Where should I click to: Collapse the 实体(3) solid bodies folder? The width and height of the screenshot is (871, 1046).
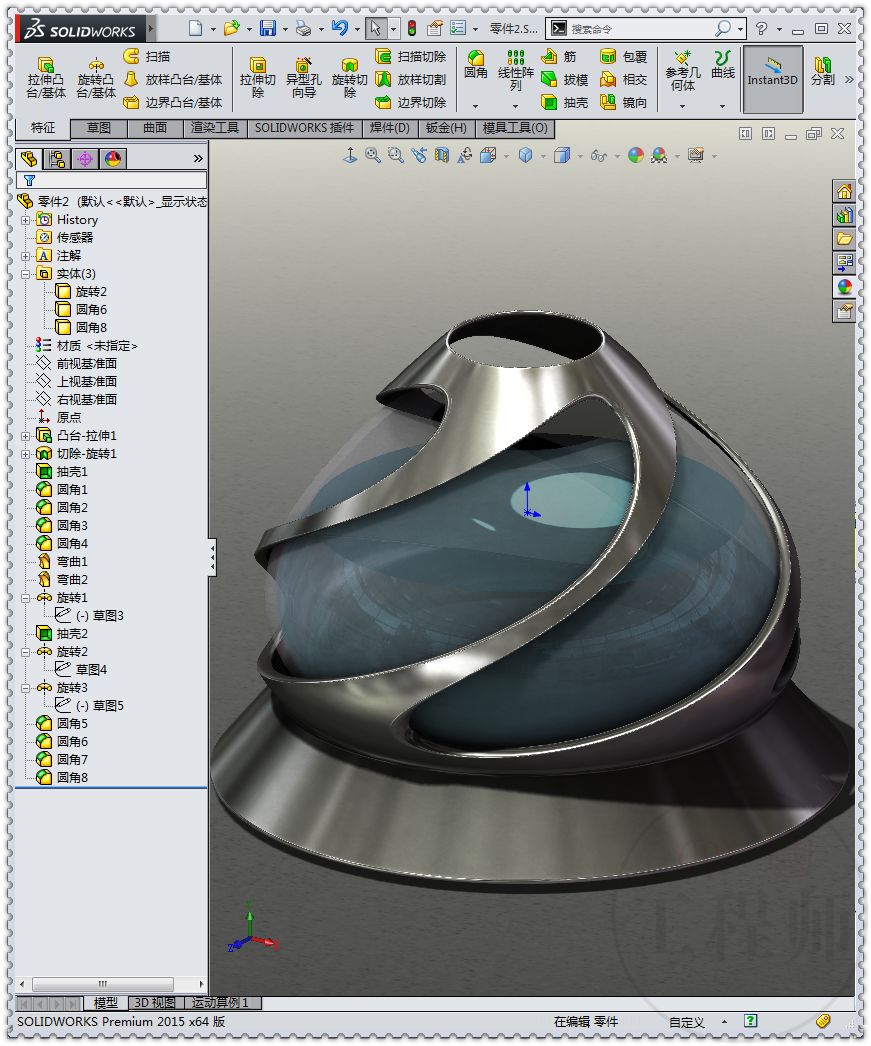click(x=25, y=274)
